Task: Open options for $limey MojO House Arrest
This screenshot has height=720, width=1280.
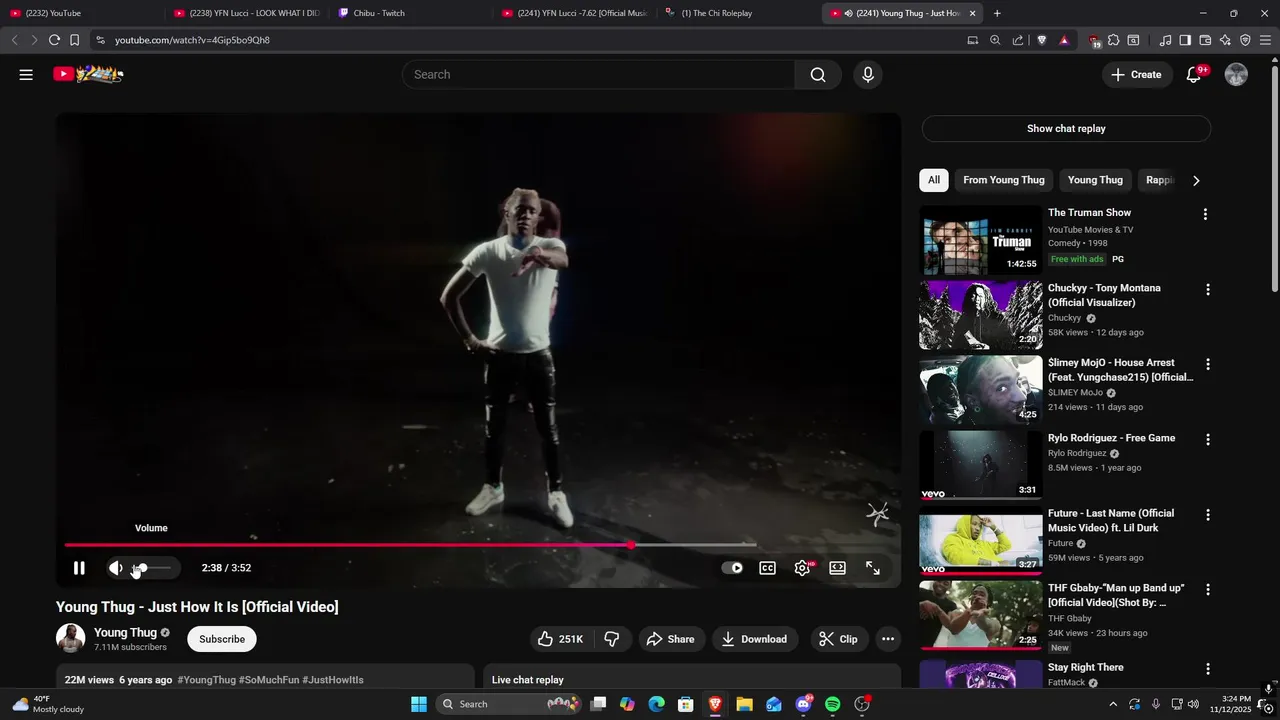Action: pos(1208,364)
